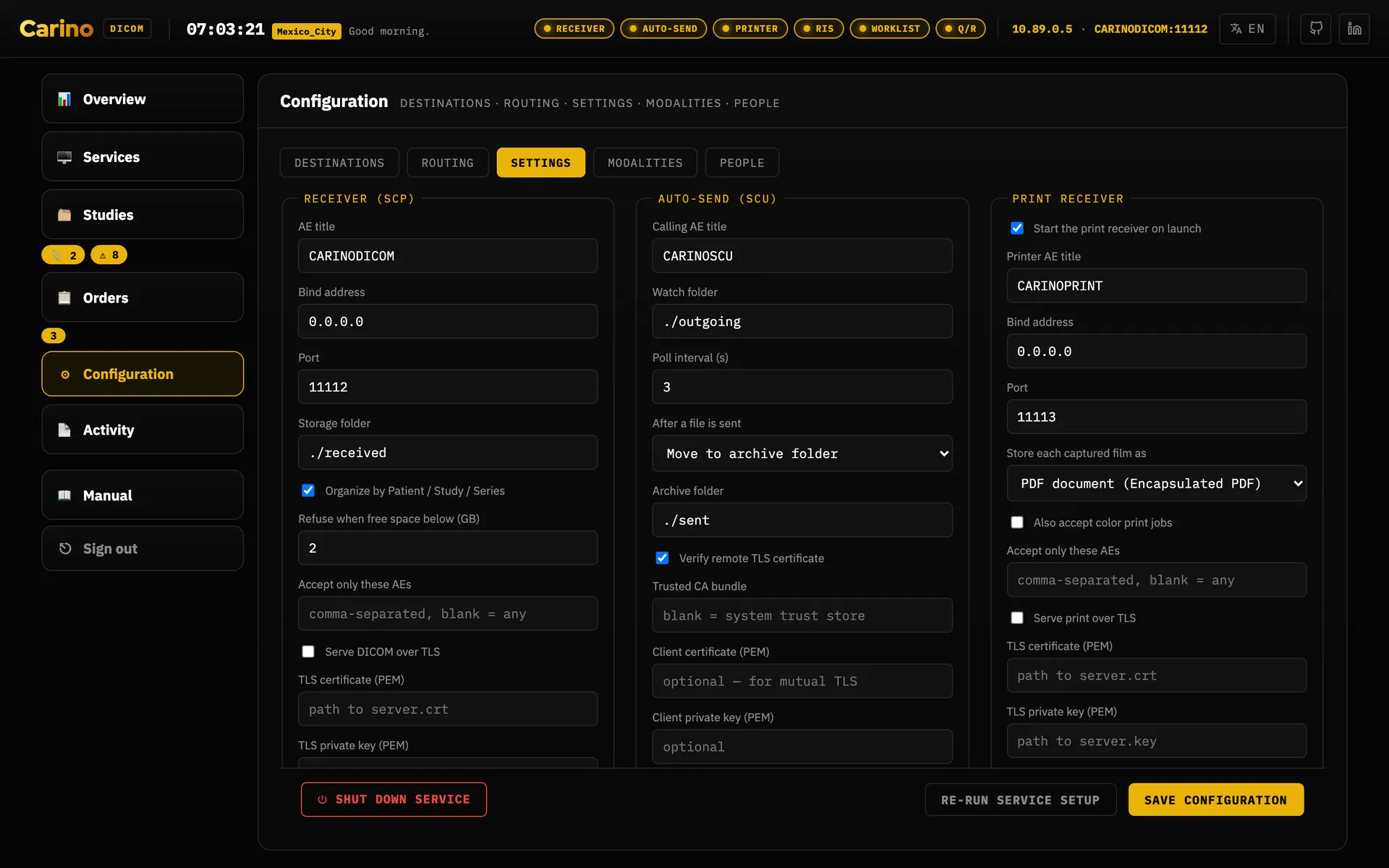Click Save Configuration button
The width and height of the screenshot is (1389, 868).
click(x=1215, y=800)
